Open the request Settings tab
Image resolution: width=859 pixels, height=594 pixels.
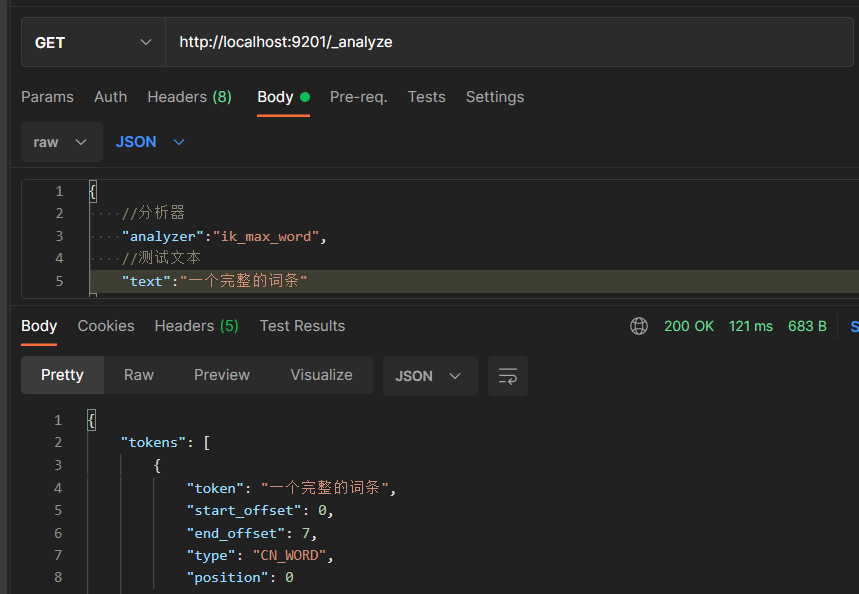pos(495,97)
